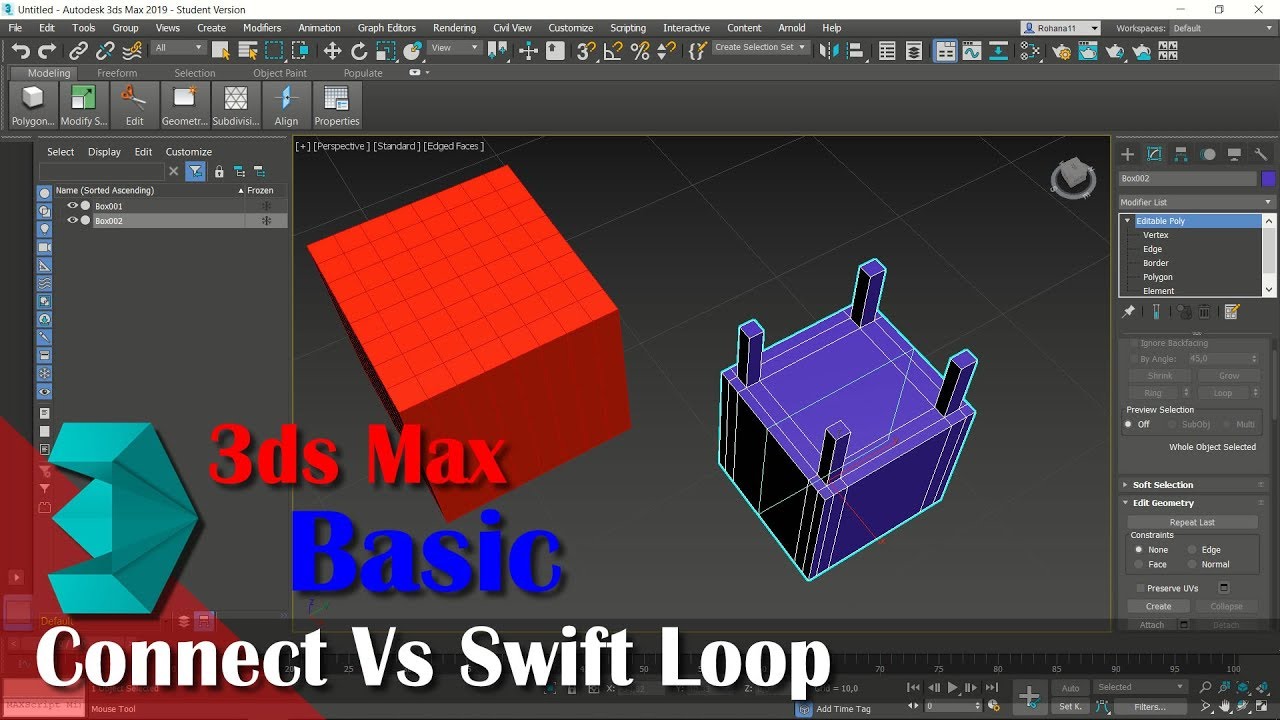Viewport: 1280px width, 720px height.
Task: Select the Edge constraint radio button
Action: (x=1191, y=549)
